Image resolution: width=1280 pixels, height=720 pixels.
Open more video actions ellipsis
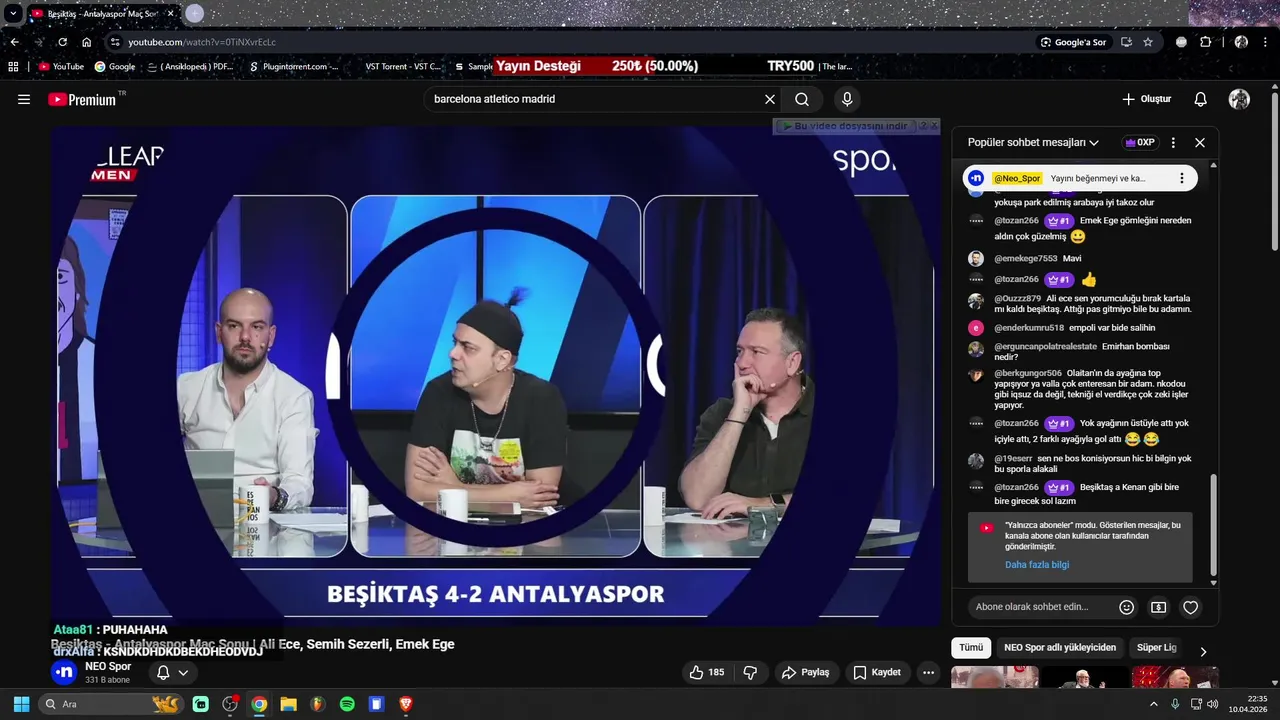pos(928,672)
